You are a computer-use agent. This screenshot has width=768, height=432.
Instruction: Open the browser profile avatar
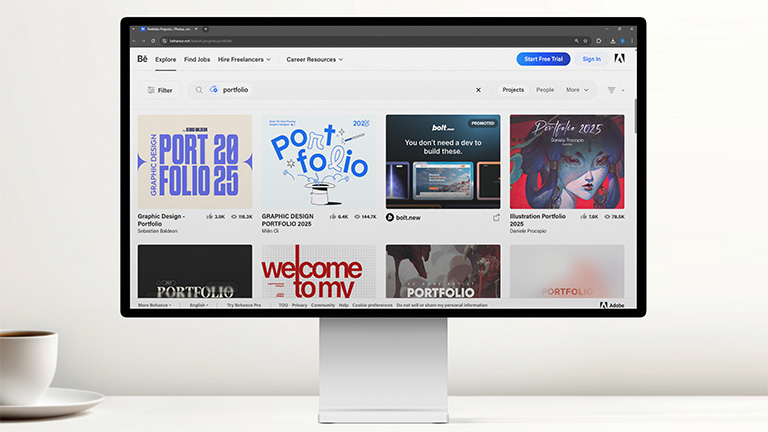point(623,41)
